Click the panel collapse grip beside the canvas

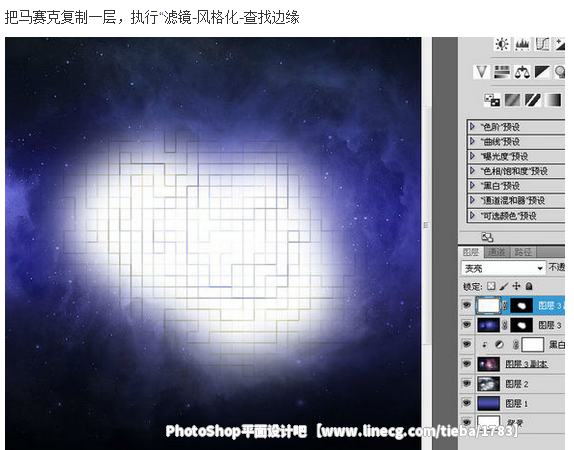point(426,224)
